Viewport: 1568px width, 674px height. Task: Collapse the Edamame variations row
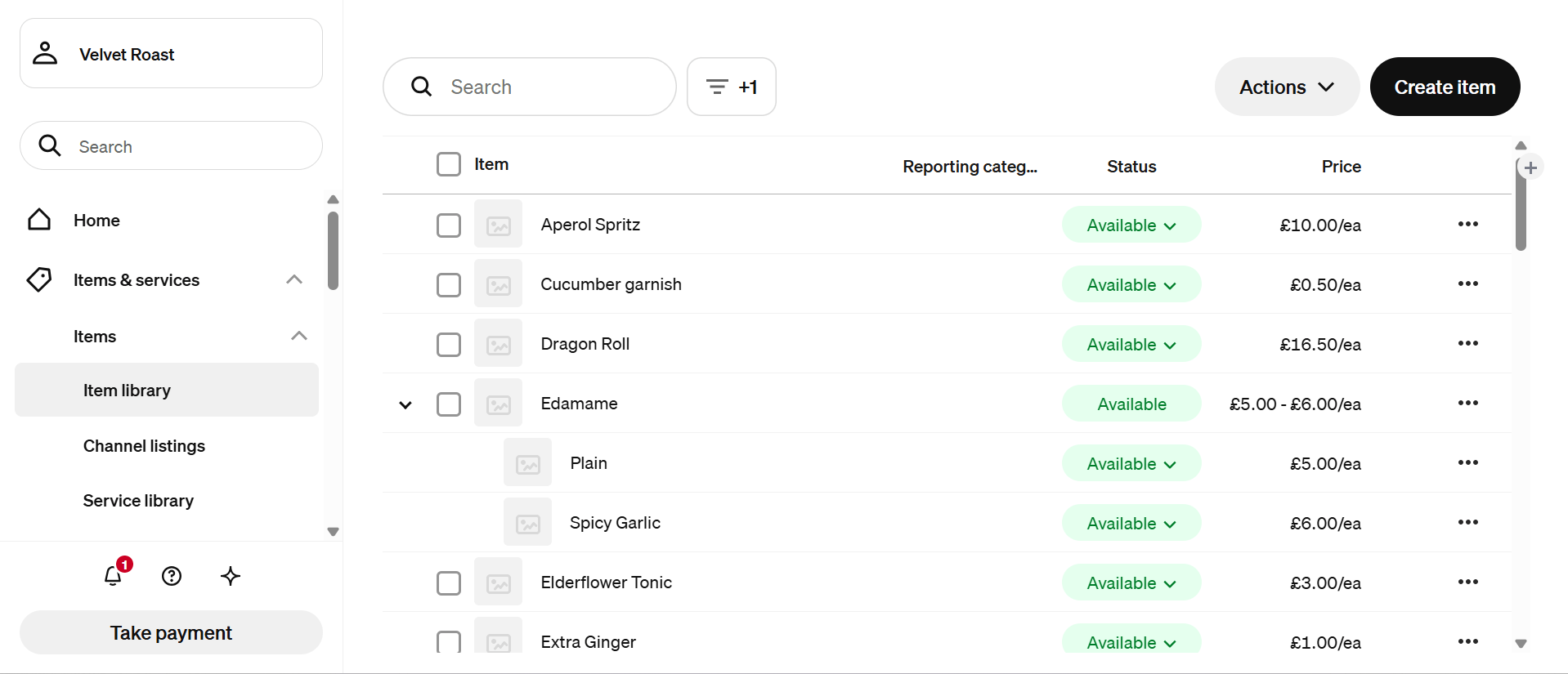[405, 404]
